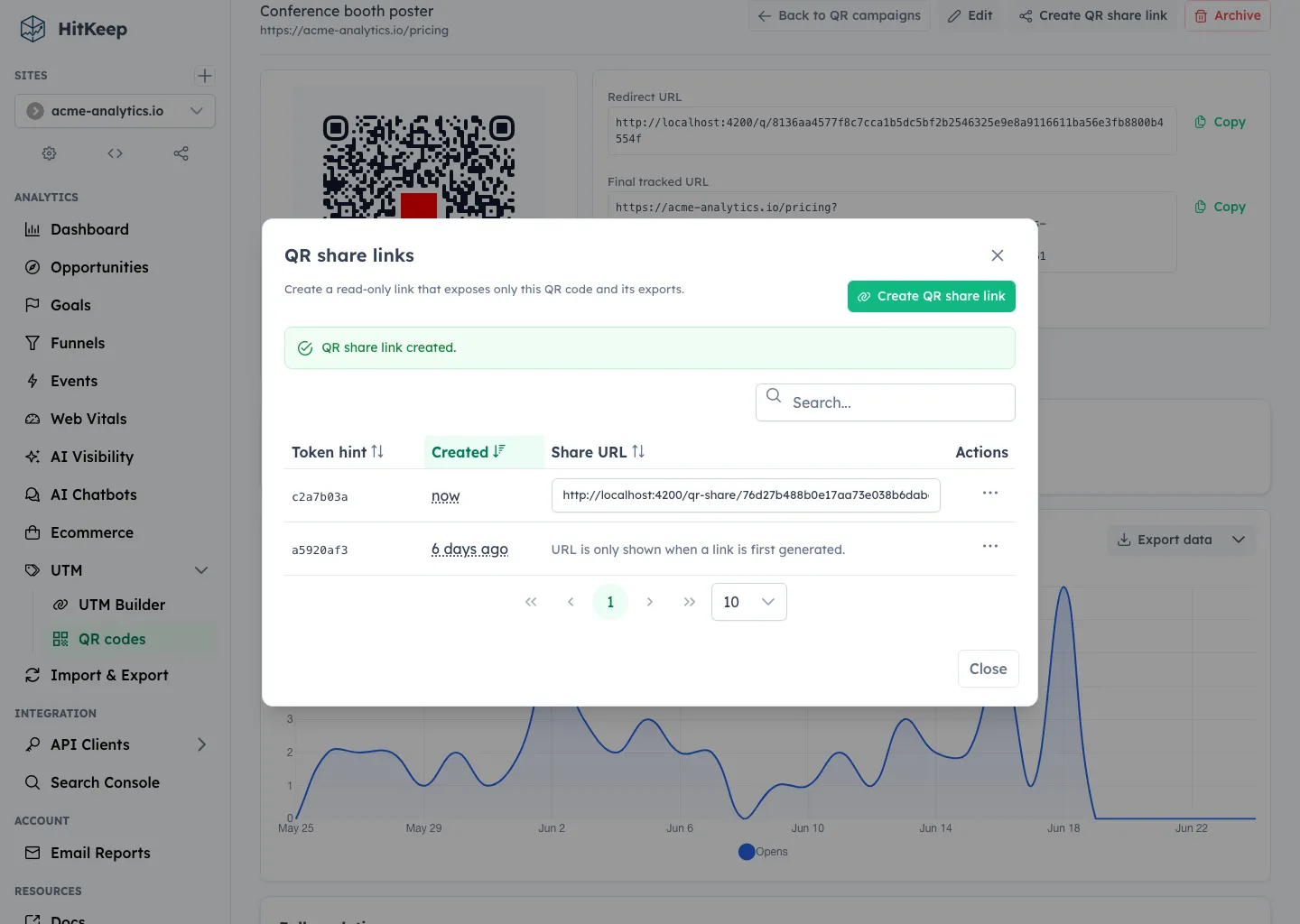Click Export data button
The height and width of the screenshot is (924, 1300).
point(1165,540)
